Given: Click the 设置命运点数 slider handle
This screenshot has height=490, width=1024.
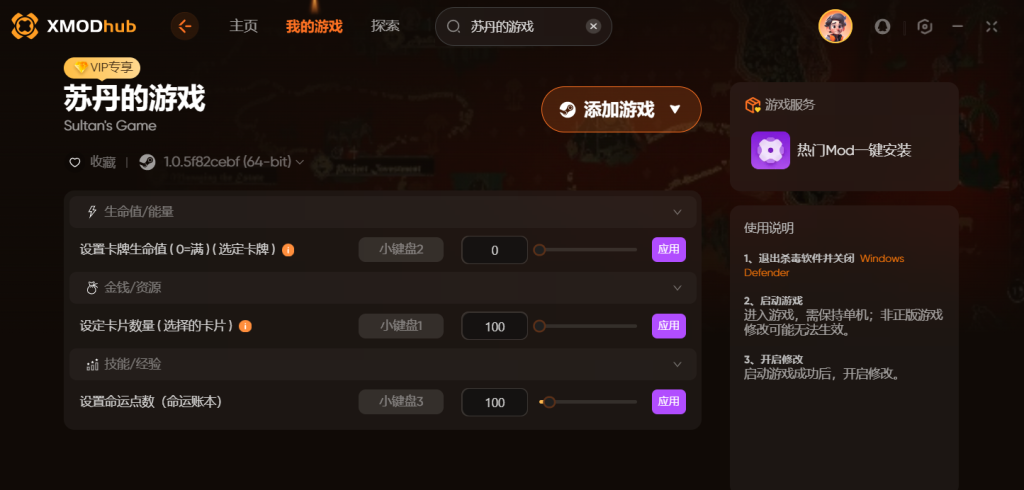Looking at the screenshot, I should pyautogui.click(x=549, y=402).
